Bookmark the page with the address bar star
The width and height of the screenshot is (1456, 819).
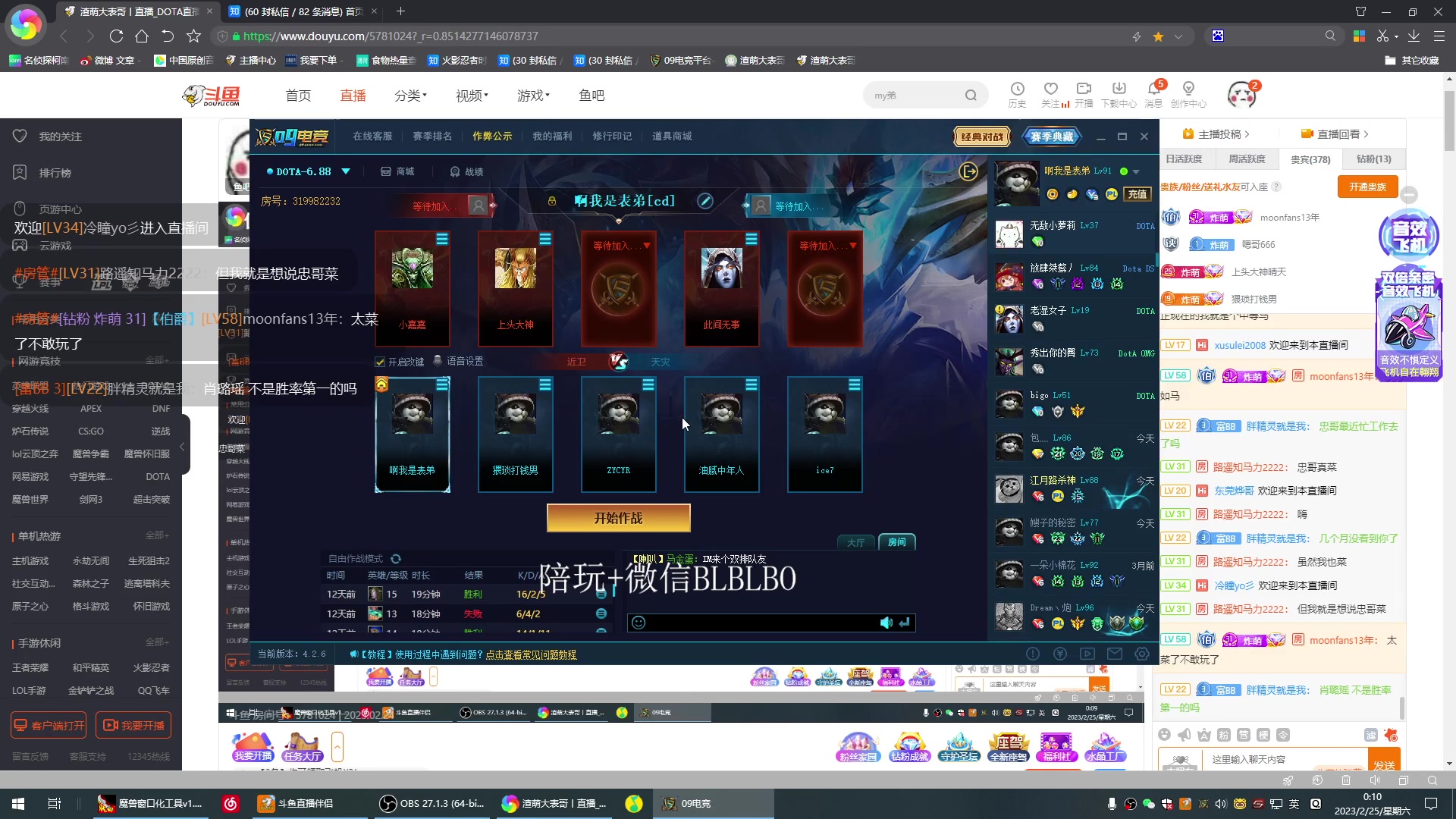[1158, 36]
